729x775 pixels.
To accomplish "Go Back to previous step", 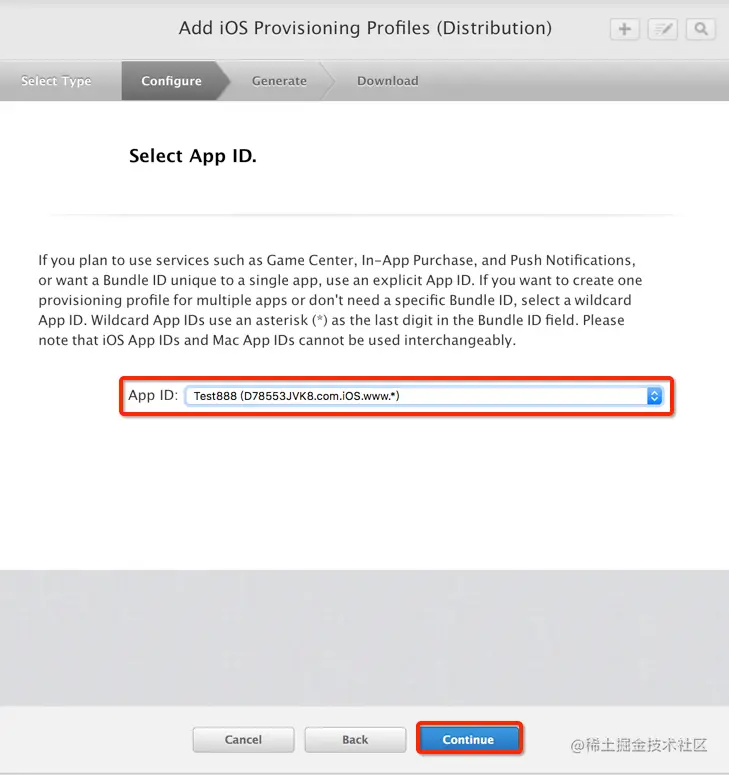I will tap(355, 739).
